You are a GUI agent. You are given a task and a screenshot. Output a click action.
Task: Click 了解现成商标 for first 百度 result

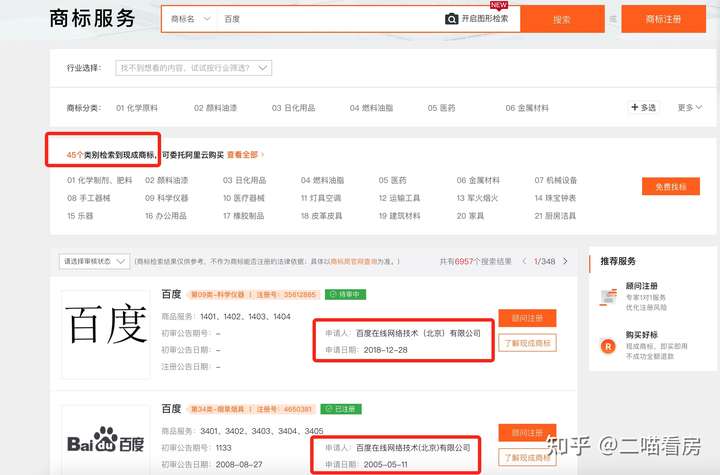click(x=527, y=343)
